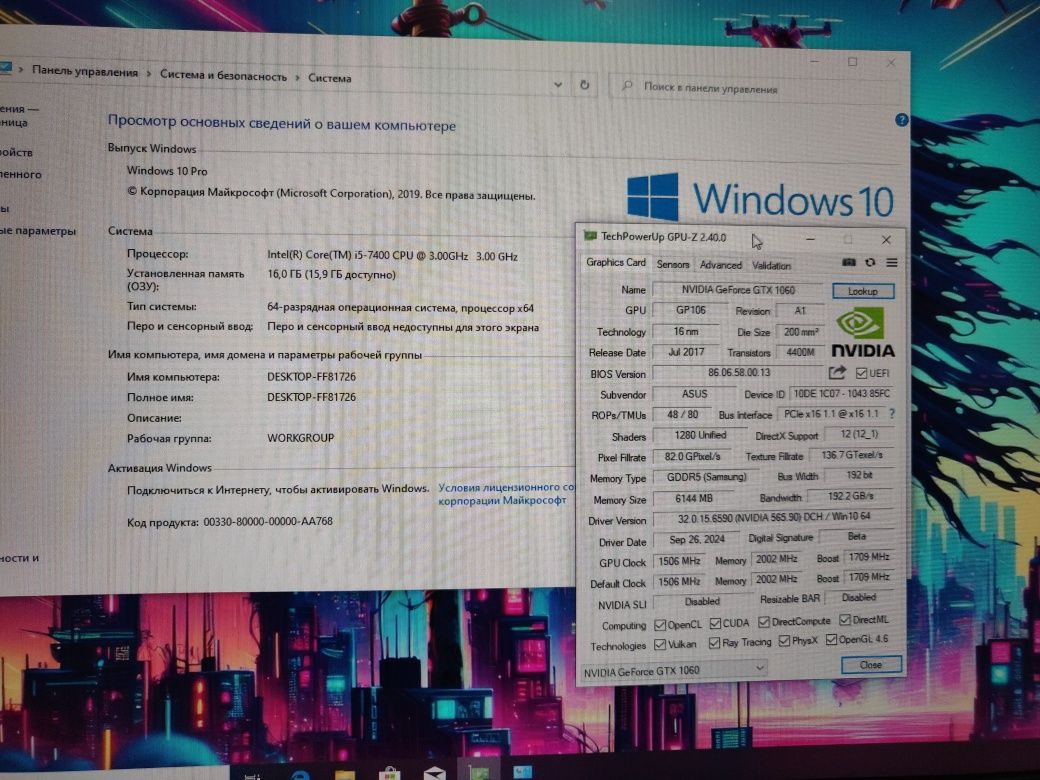Go to Система и безопасность breadcrumb

[x=224, y=76]
